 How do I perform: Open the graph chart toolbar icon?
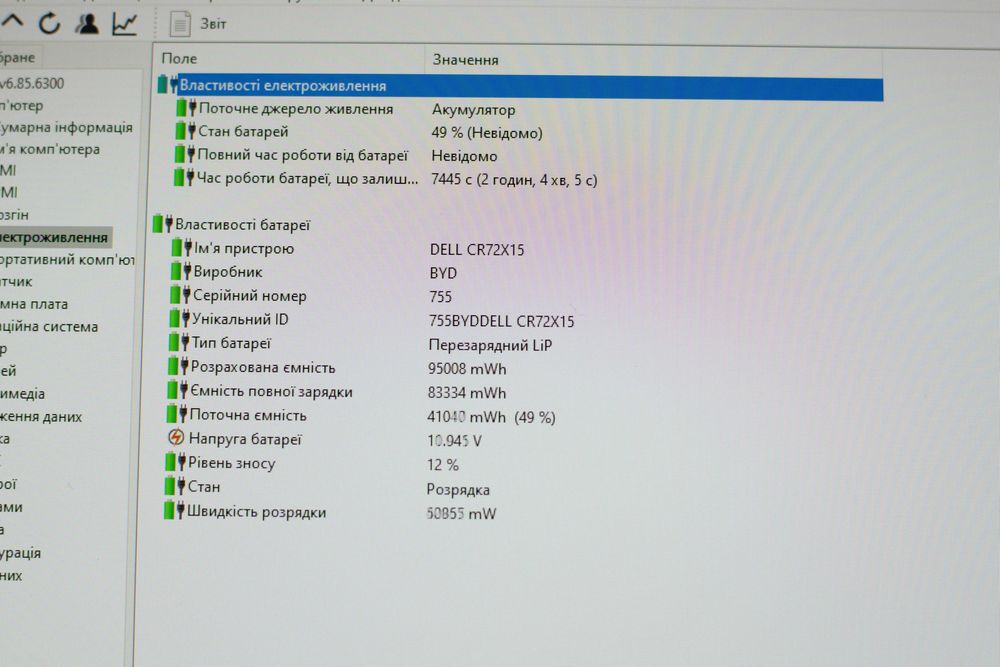pos(124,24)
